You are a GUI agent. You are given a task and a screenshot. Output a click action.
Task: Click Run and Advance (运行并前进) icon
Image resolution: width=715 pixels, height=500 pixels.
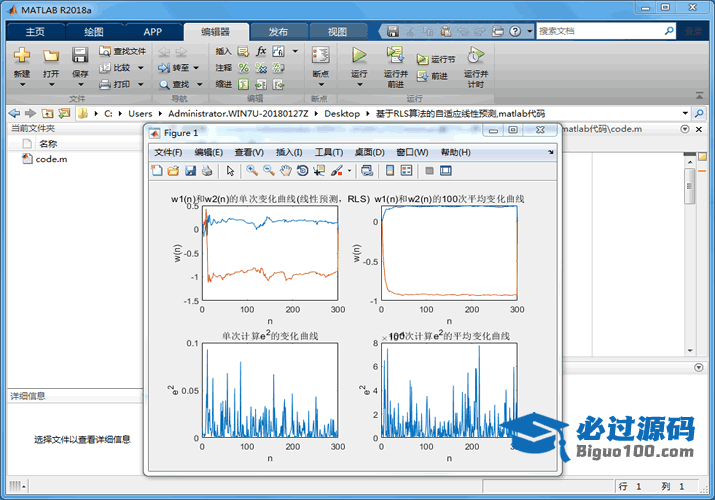point(395,55)
